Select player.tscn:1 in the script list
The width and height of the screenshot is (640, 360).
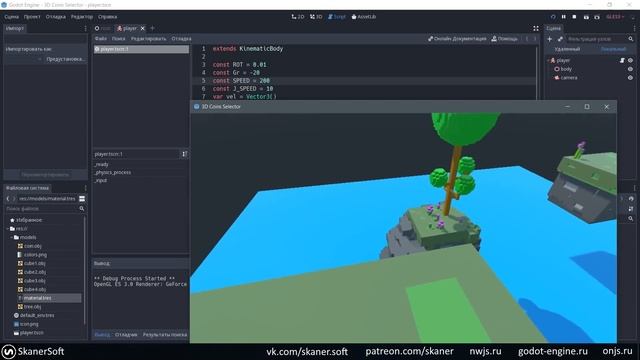(141, 49)
